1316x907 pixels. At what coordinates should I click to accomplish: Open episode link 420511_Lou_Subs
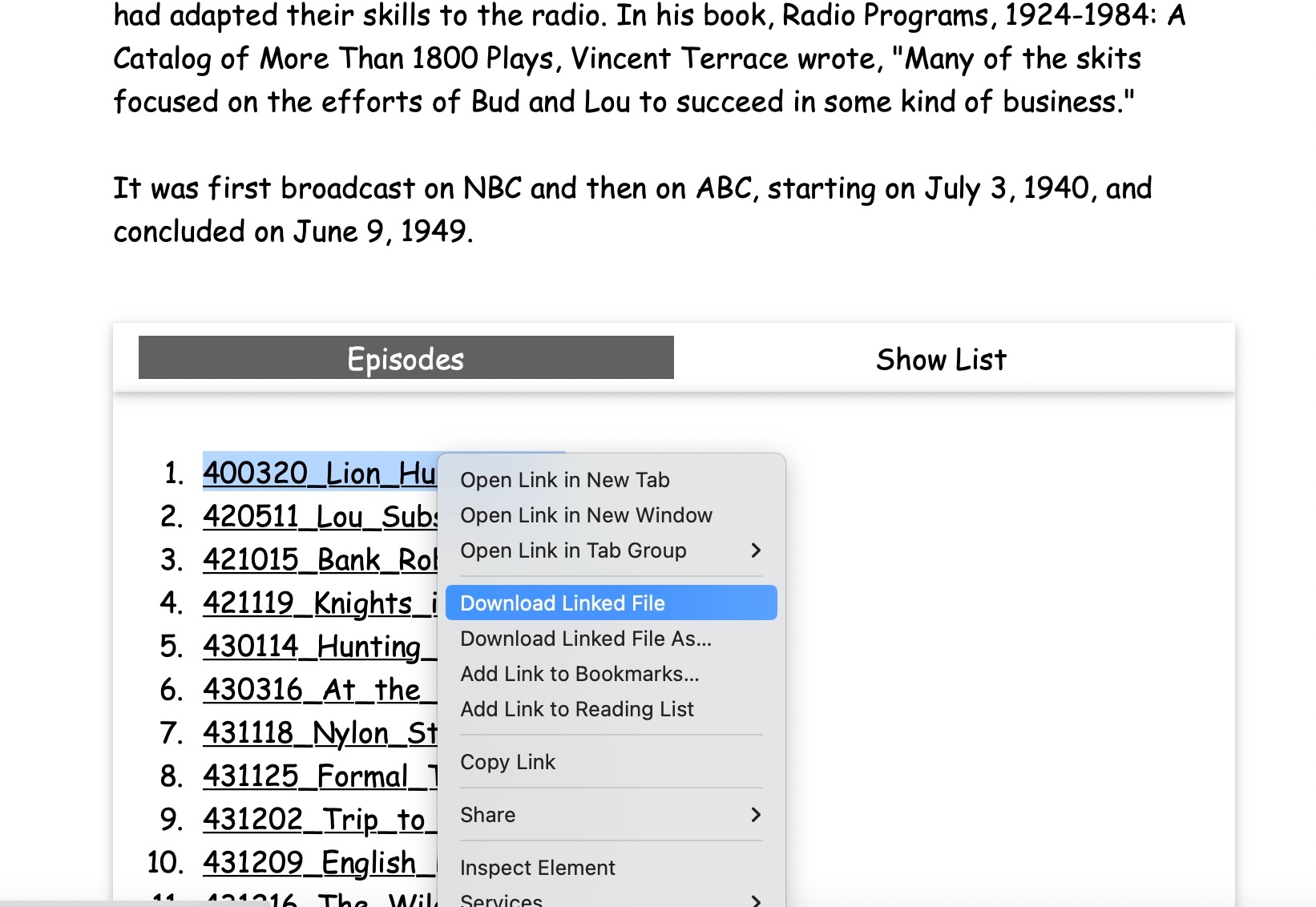(x=320, y=516)
